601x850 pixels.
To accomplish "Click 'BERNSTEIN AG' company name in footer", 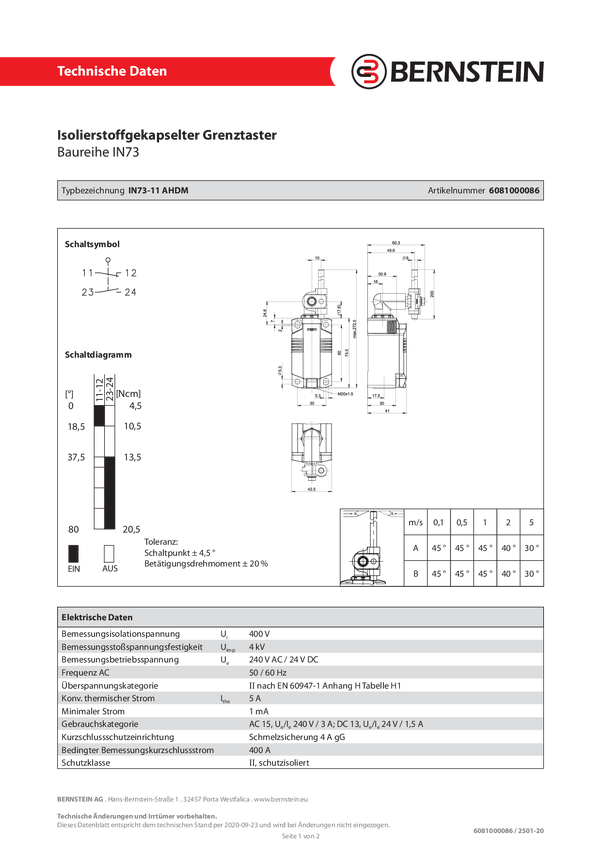I will [x=80, y=799].
